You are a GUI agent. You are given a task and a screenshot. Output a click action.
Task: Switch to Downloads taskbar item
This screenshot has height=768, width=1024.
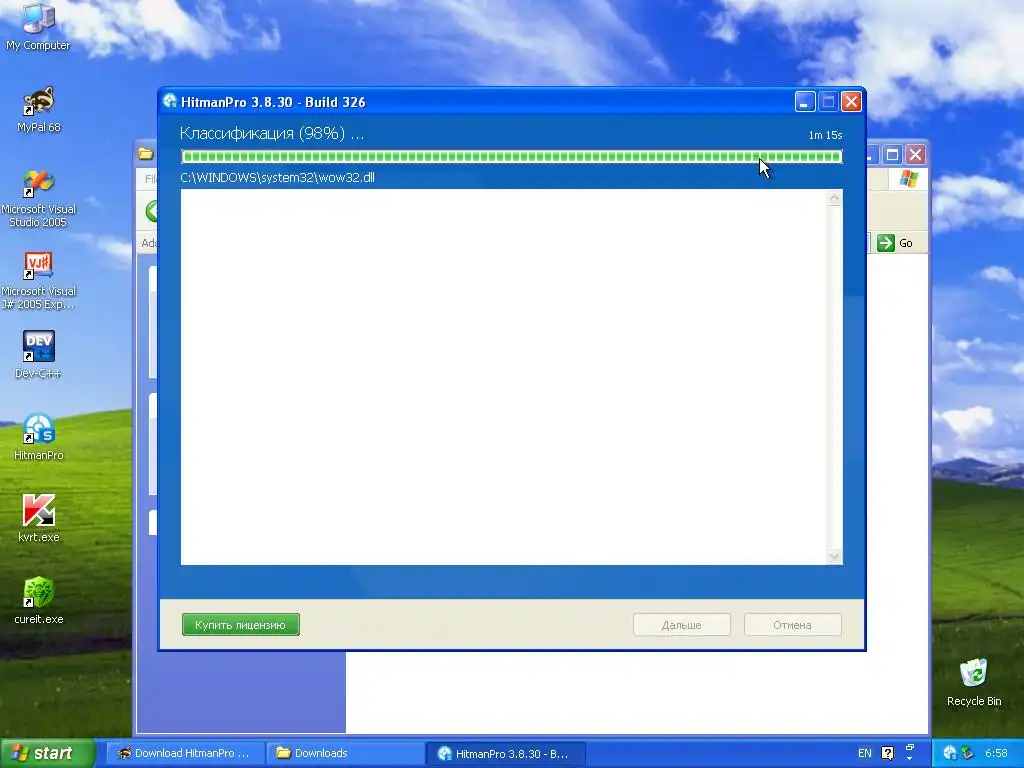(346, 753)
